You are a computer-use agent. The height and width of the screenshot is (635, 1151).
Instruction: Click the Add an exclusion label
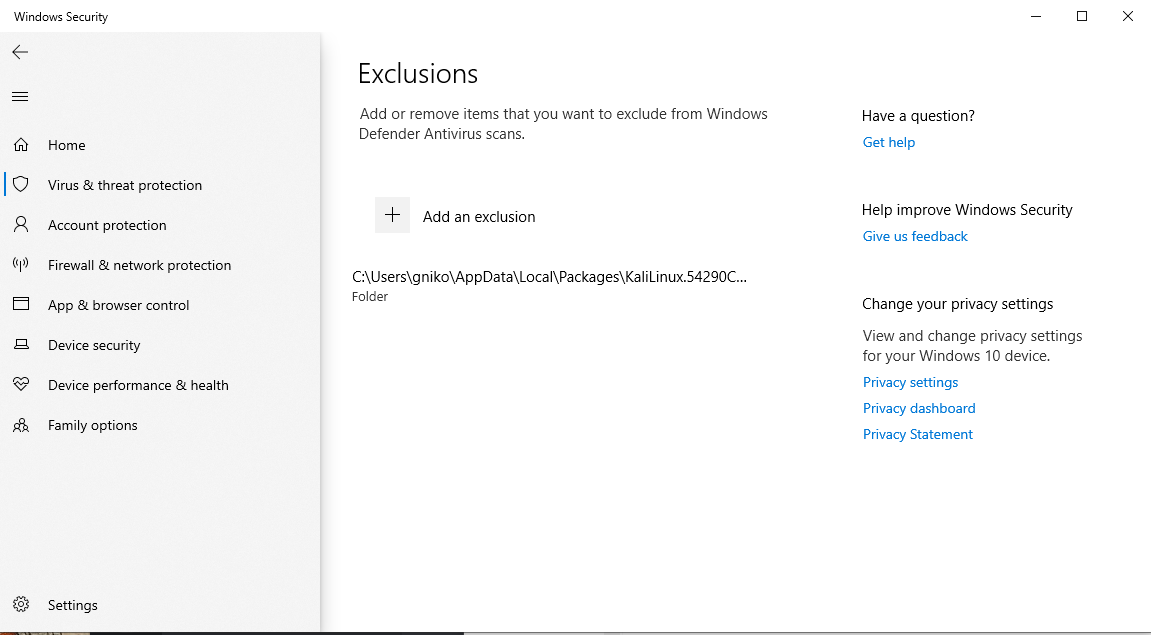479,217
